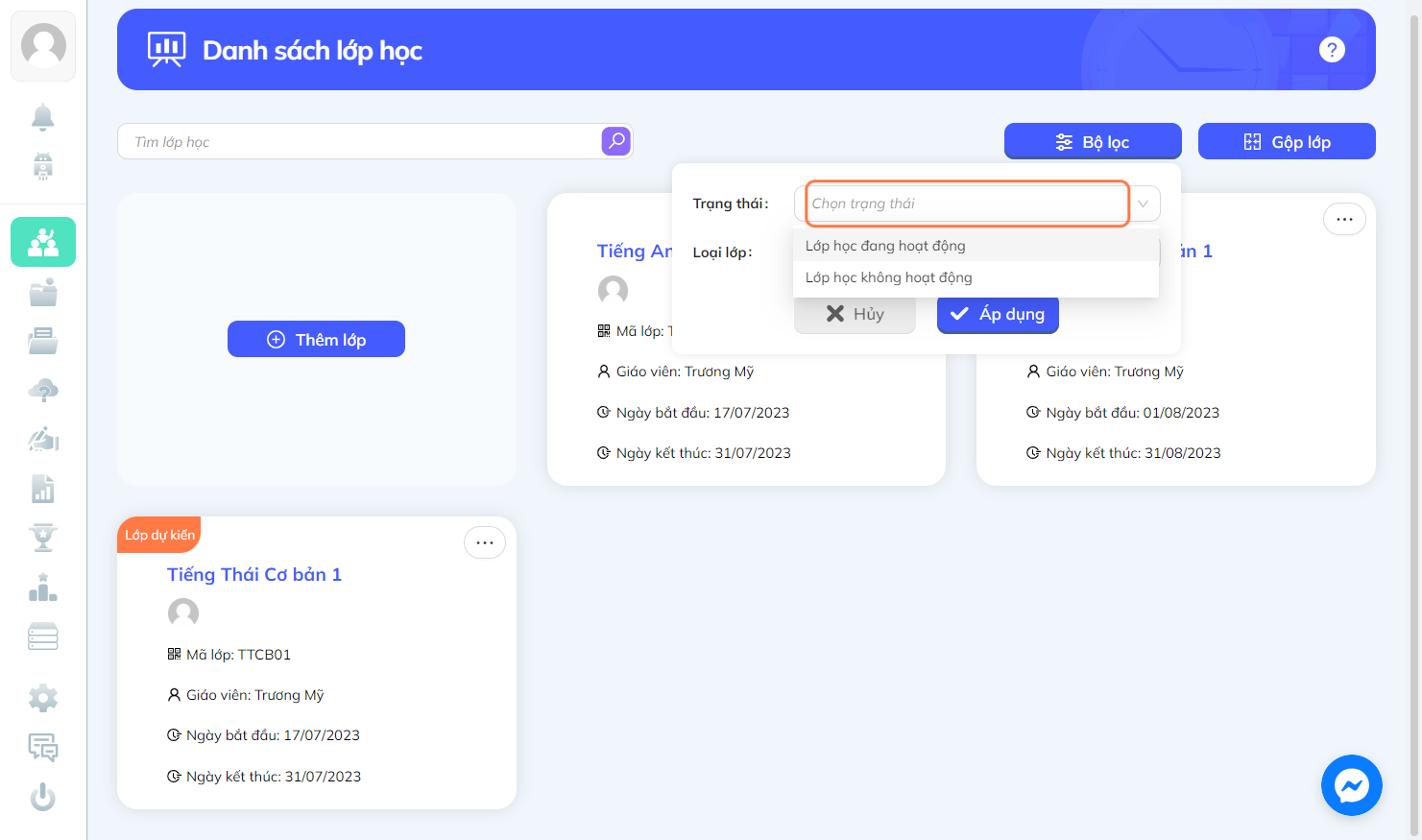
Task: Click 'Ngày bắt đầu: 01/08/2023' text
Action: tap(1133, 413)
